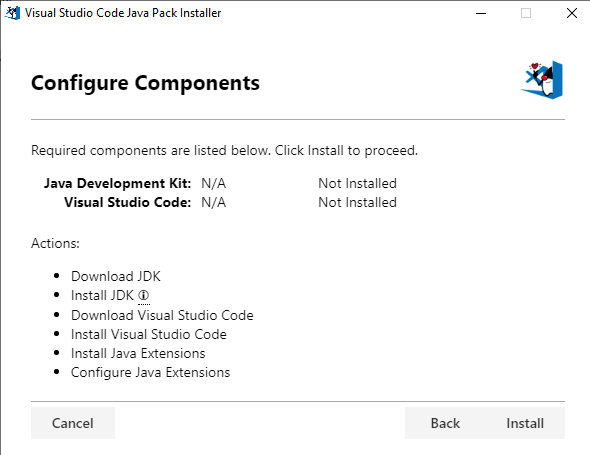Click the JDK version 'N/A' value
Screen dimensions: 590x455
214,183
